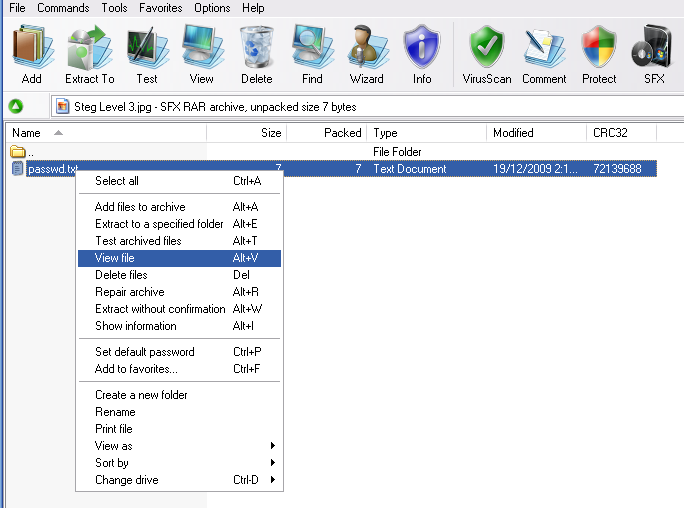Open the Tools menu
This screenshot has height=508, width=684.
tap(114, 8)
